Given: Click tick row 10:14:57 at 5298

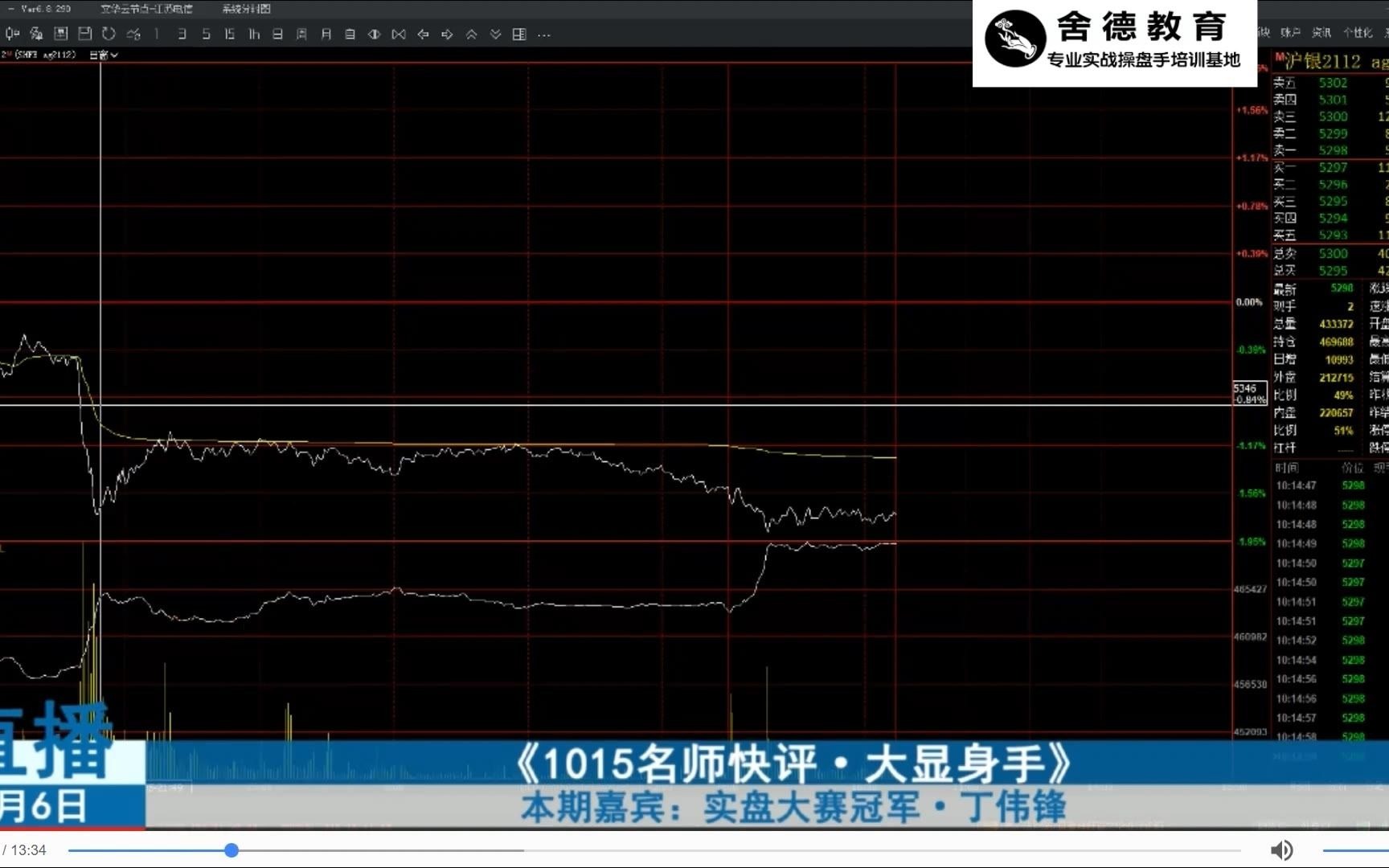Looking at the screenshot, I should (x=1330, y=718).
